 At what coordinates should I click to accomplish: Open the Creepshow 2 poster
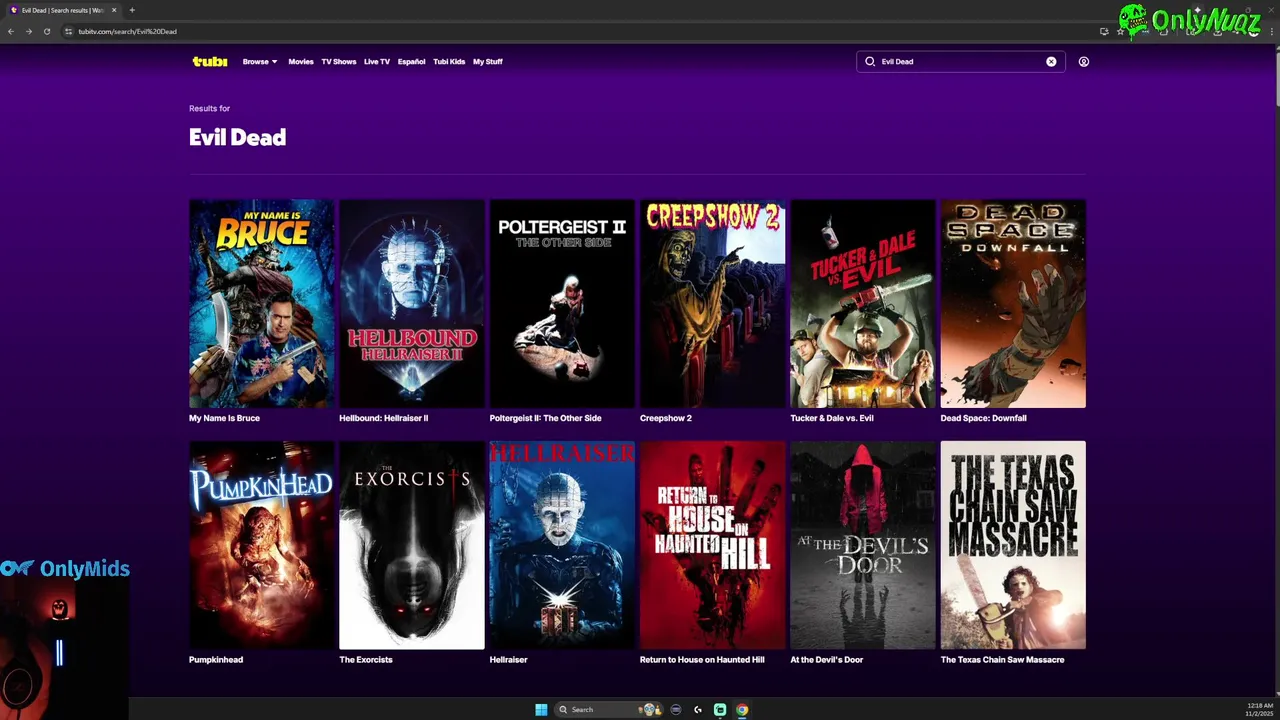[x=713, y=304]
